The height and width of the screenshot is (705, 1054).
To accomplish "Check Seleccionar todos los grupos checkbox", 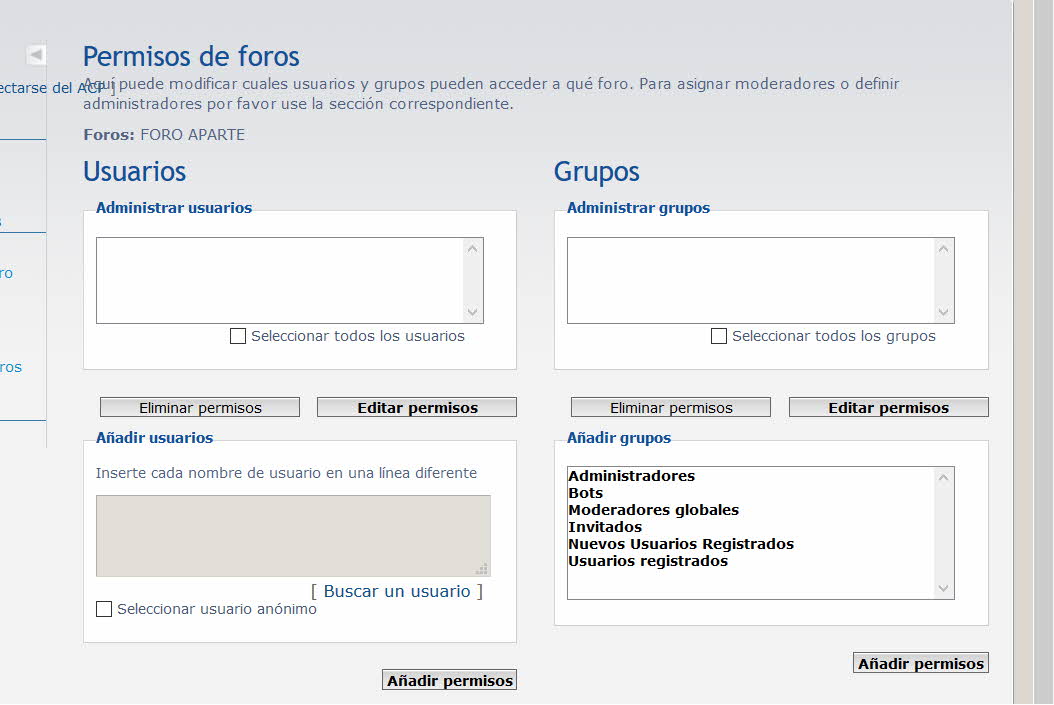I will pyautogui.click(x=719, y=336).
